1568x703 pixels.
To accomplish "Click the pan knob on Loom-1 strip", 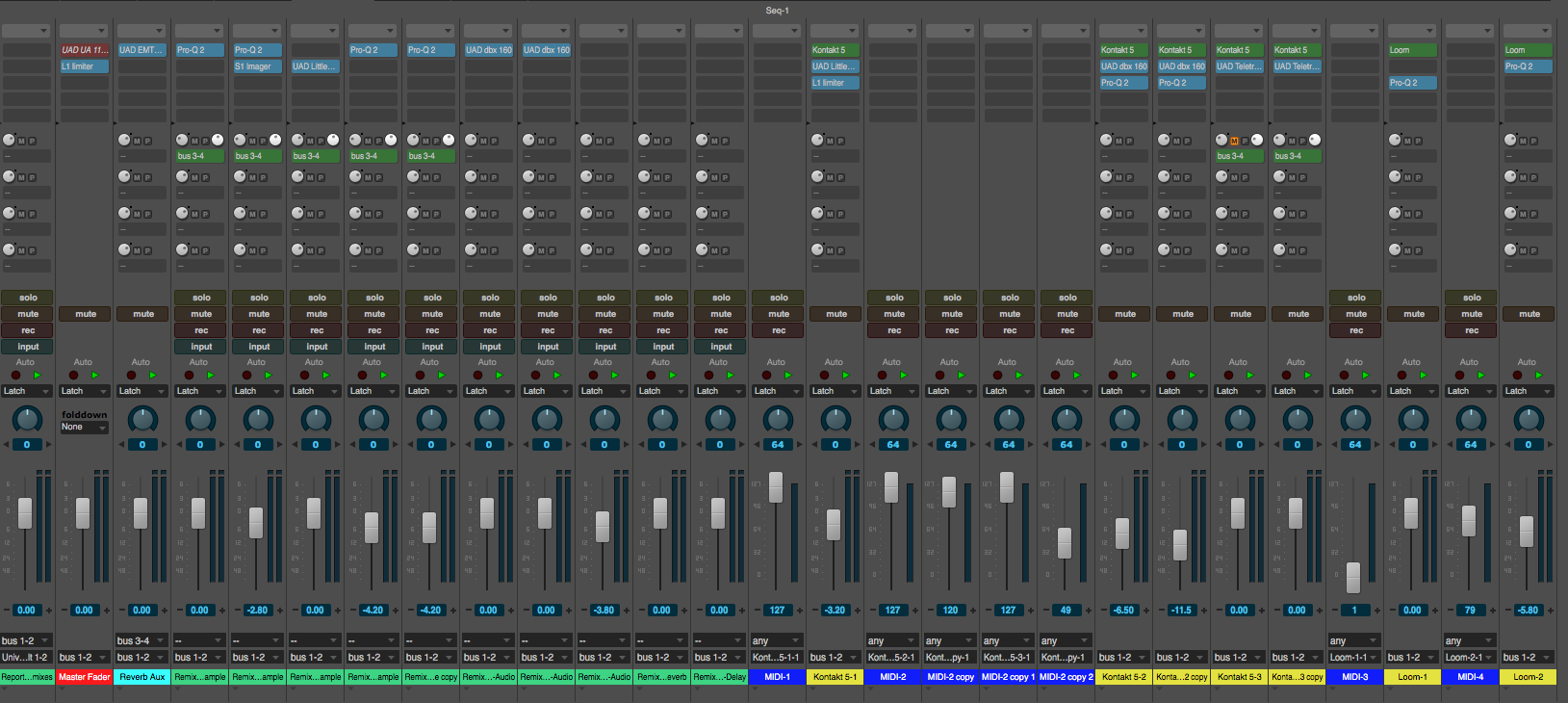I will coord(1413,419).
